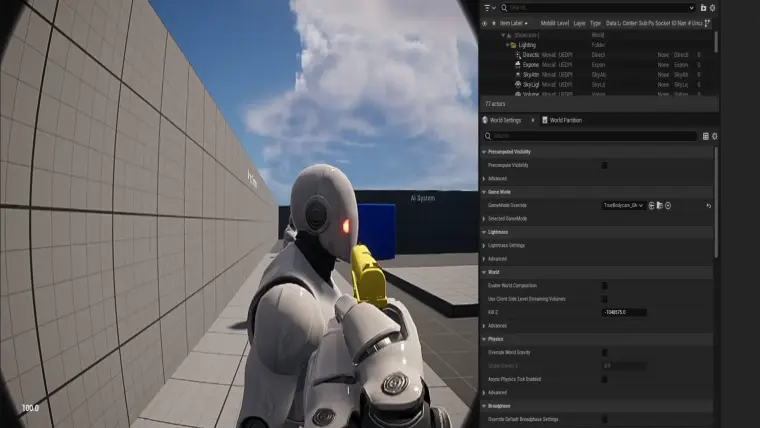Reset GameMode Override to default arrow

pos(708,205)
